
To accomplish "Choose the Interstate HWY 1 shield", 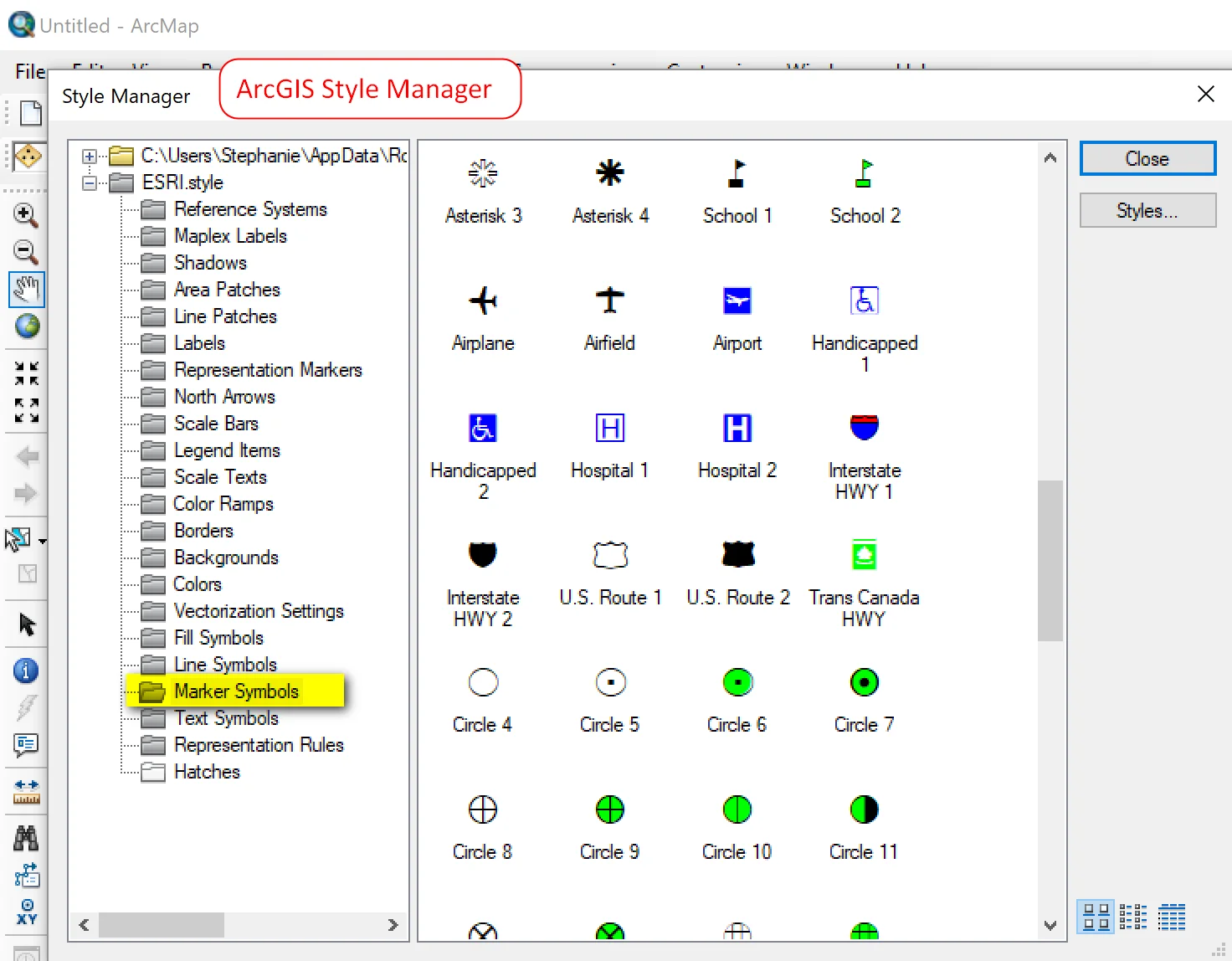I will 865,428.
